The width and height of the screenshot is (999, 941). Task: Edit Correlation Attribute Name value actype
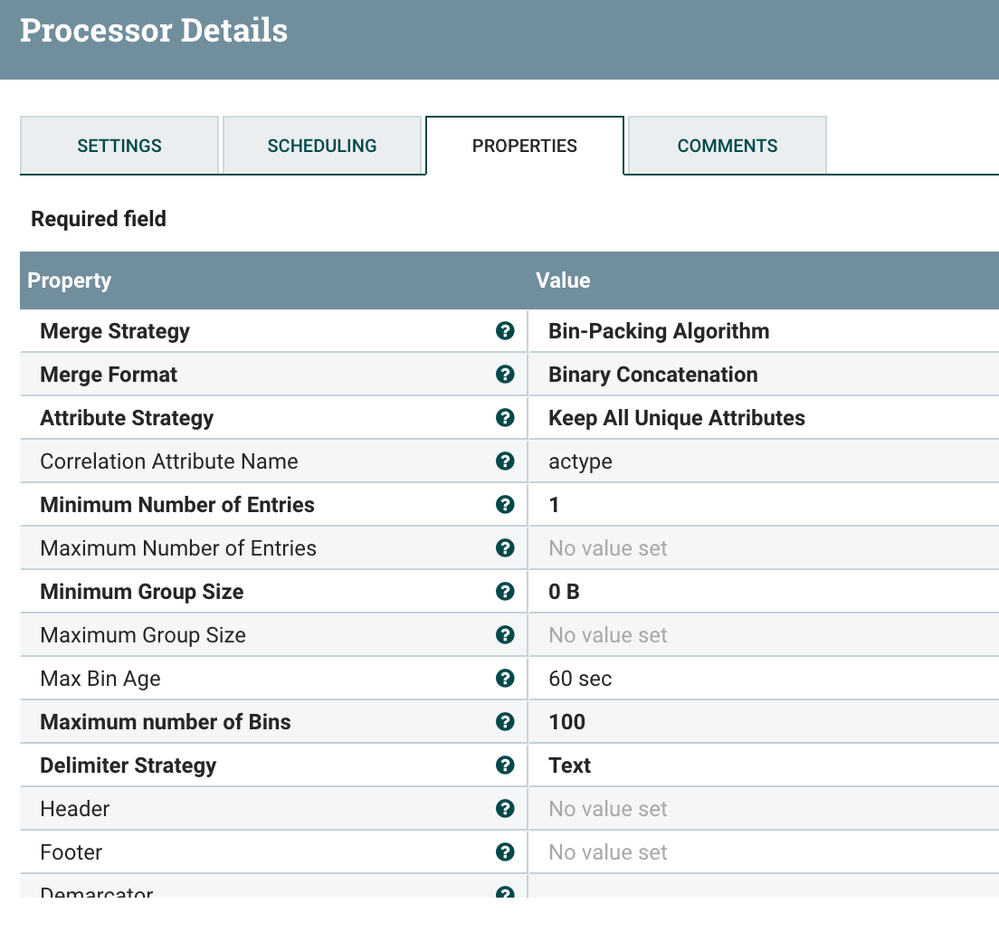581,461
